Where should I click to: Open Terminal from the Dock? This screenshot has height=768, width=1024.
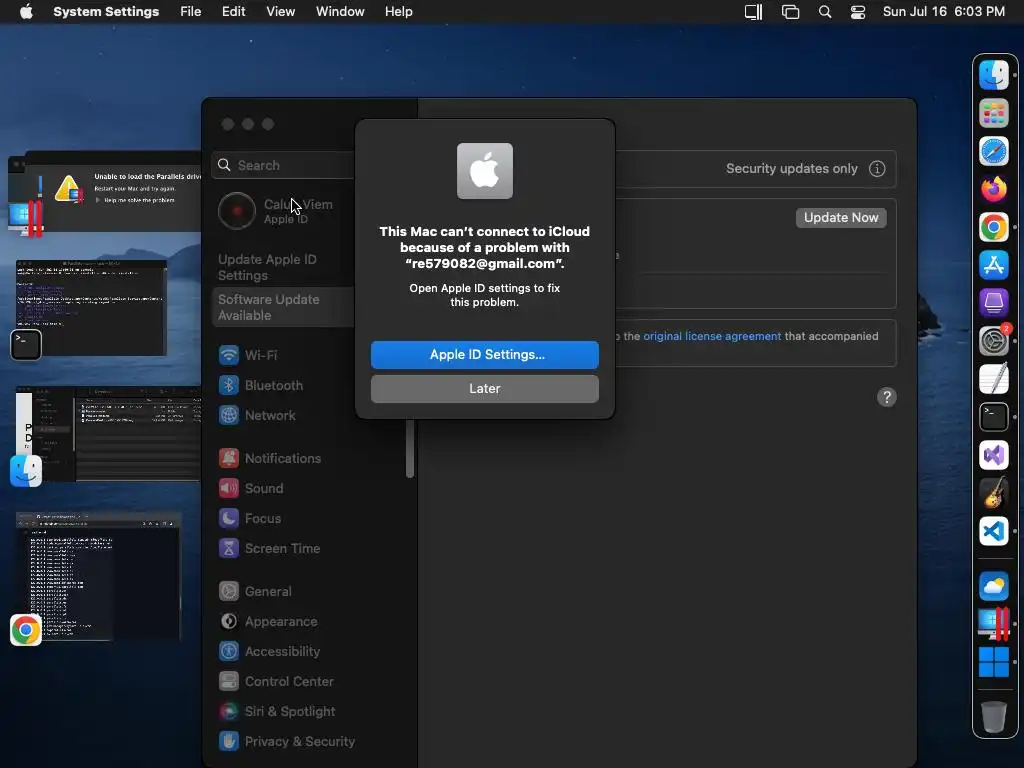tap(994, 417)
